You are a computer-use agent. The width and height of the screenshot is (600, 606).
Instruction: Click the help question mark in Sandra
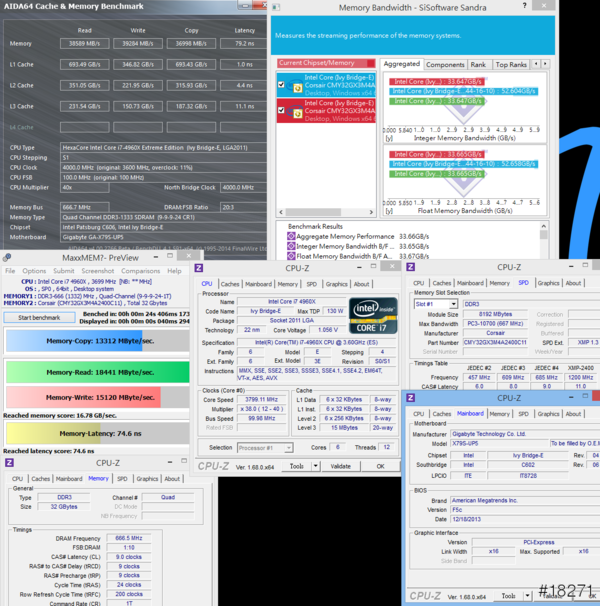524,5
